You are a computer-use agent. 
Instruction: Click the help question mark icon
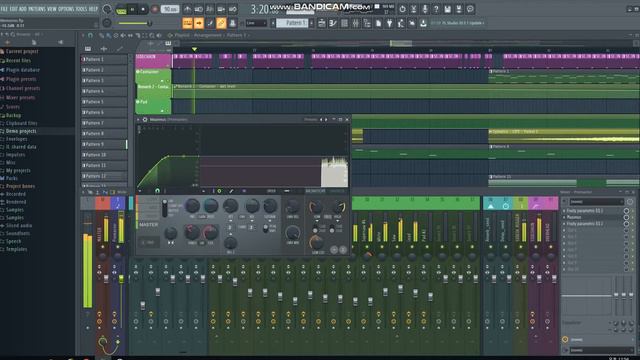point(436,9)
